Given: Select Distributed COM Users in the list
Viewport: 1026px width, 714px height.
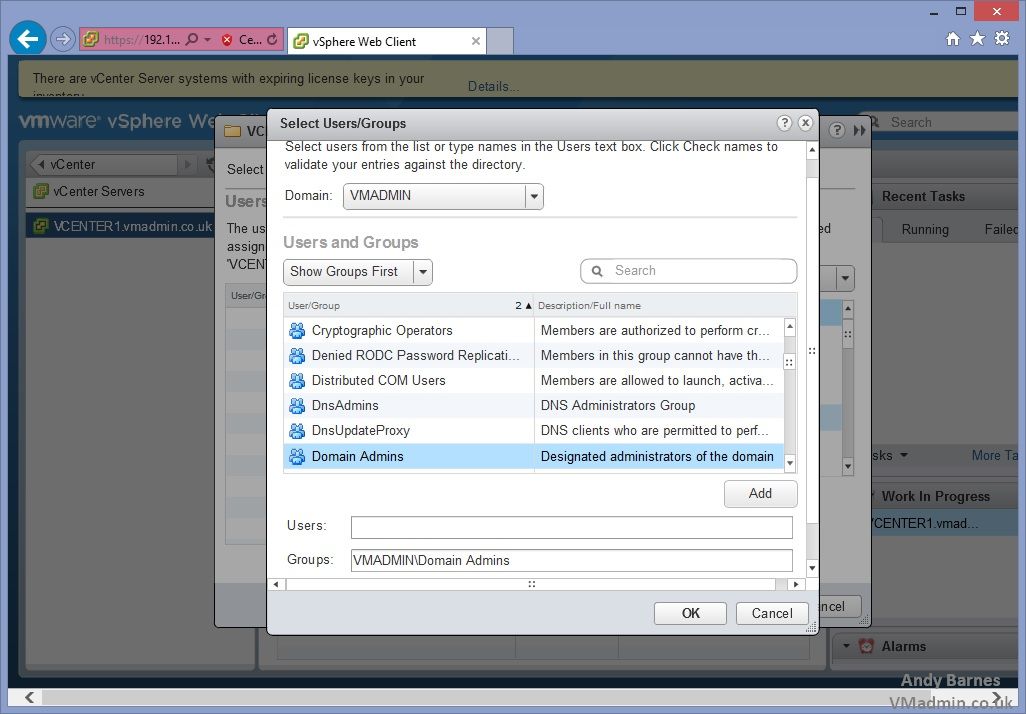Looking at the screenshot, I should 378,381.
